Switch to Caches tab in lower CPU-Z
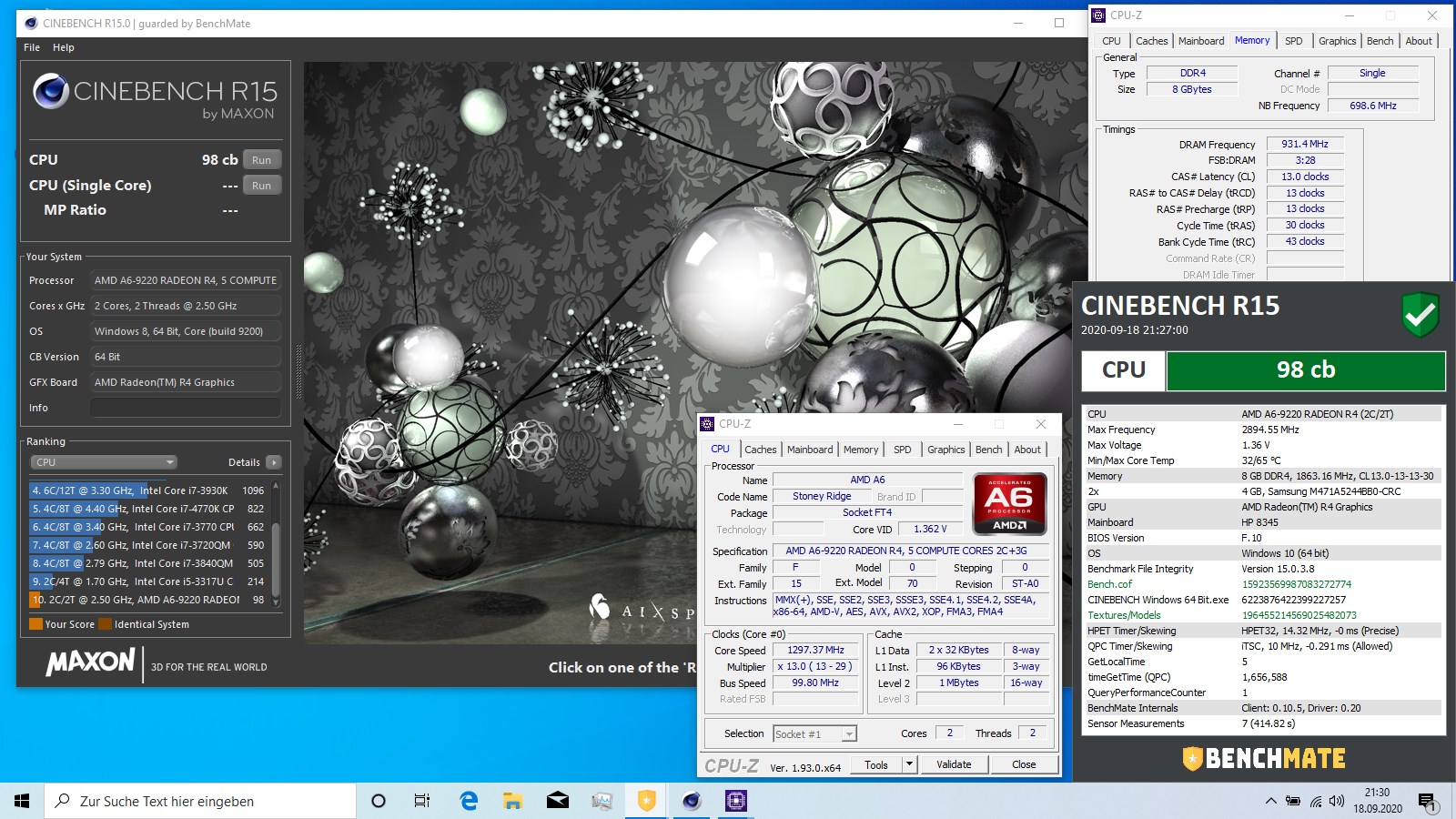This screenshot has height=819, width=1456. [x=761, y=450]
